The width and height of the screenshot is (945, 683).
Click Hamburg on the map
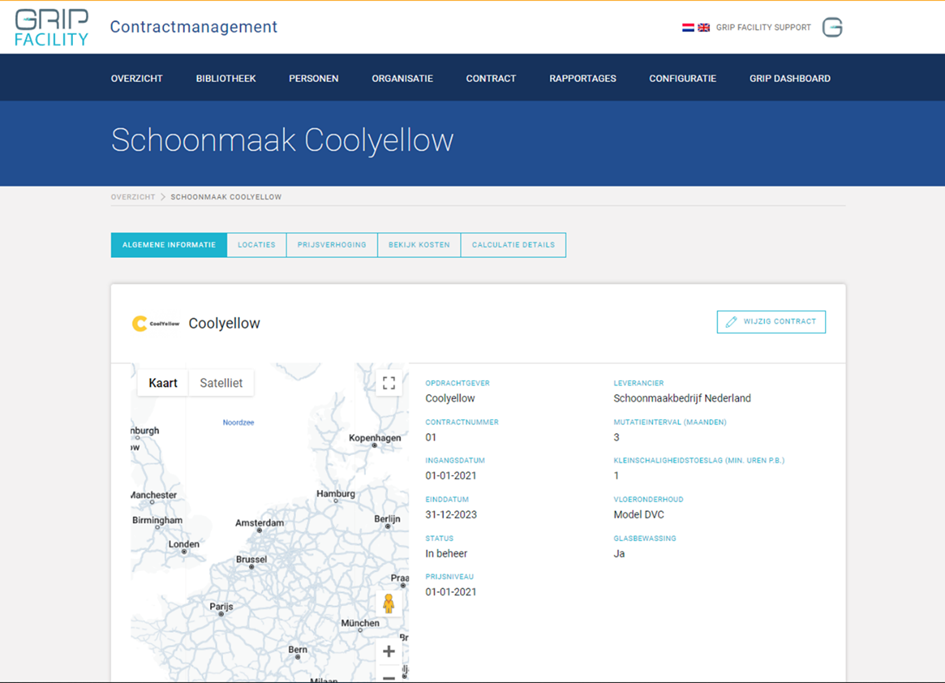pyautogui.click(x=336, y=494)
